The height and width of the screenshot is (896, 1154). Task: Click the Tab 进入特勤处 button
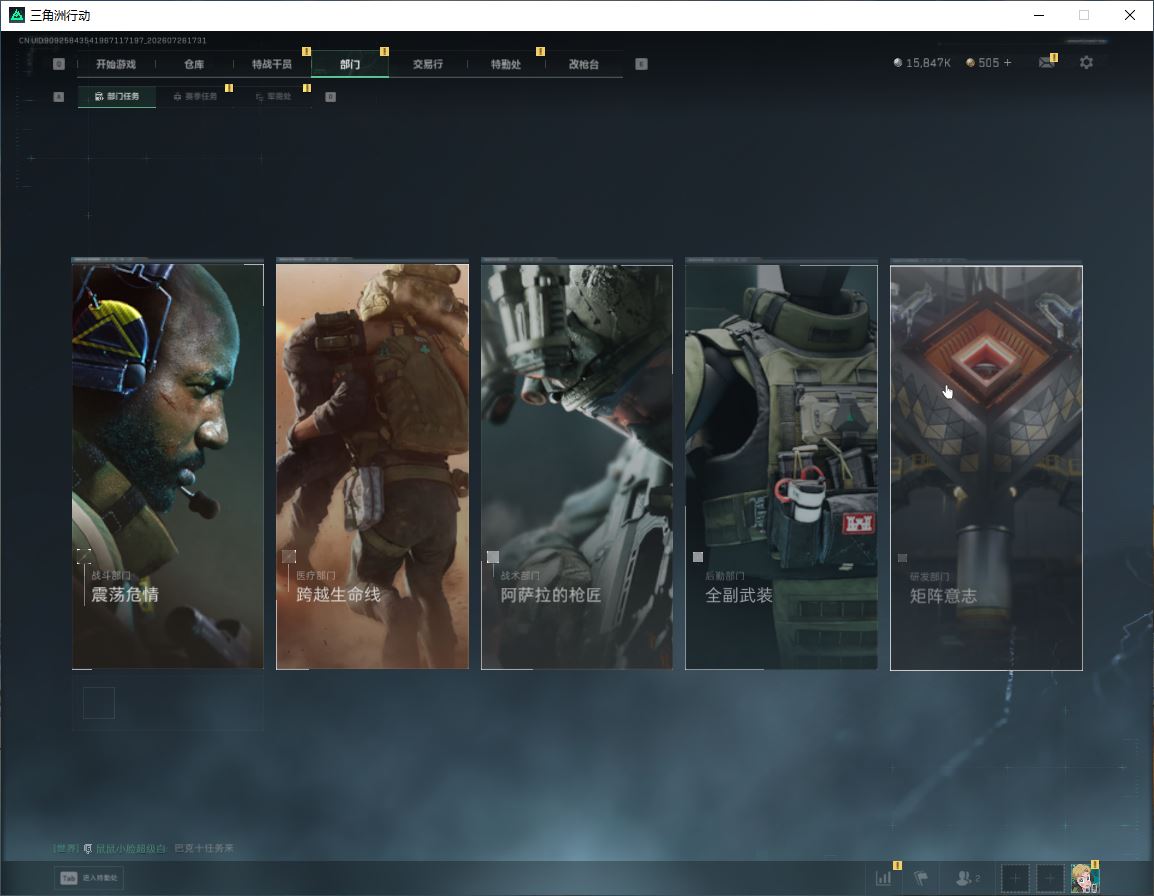[x=91, y=878]
